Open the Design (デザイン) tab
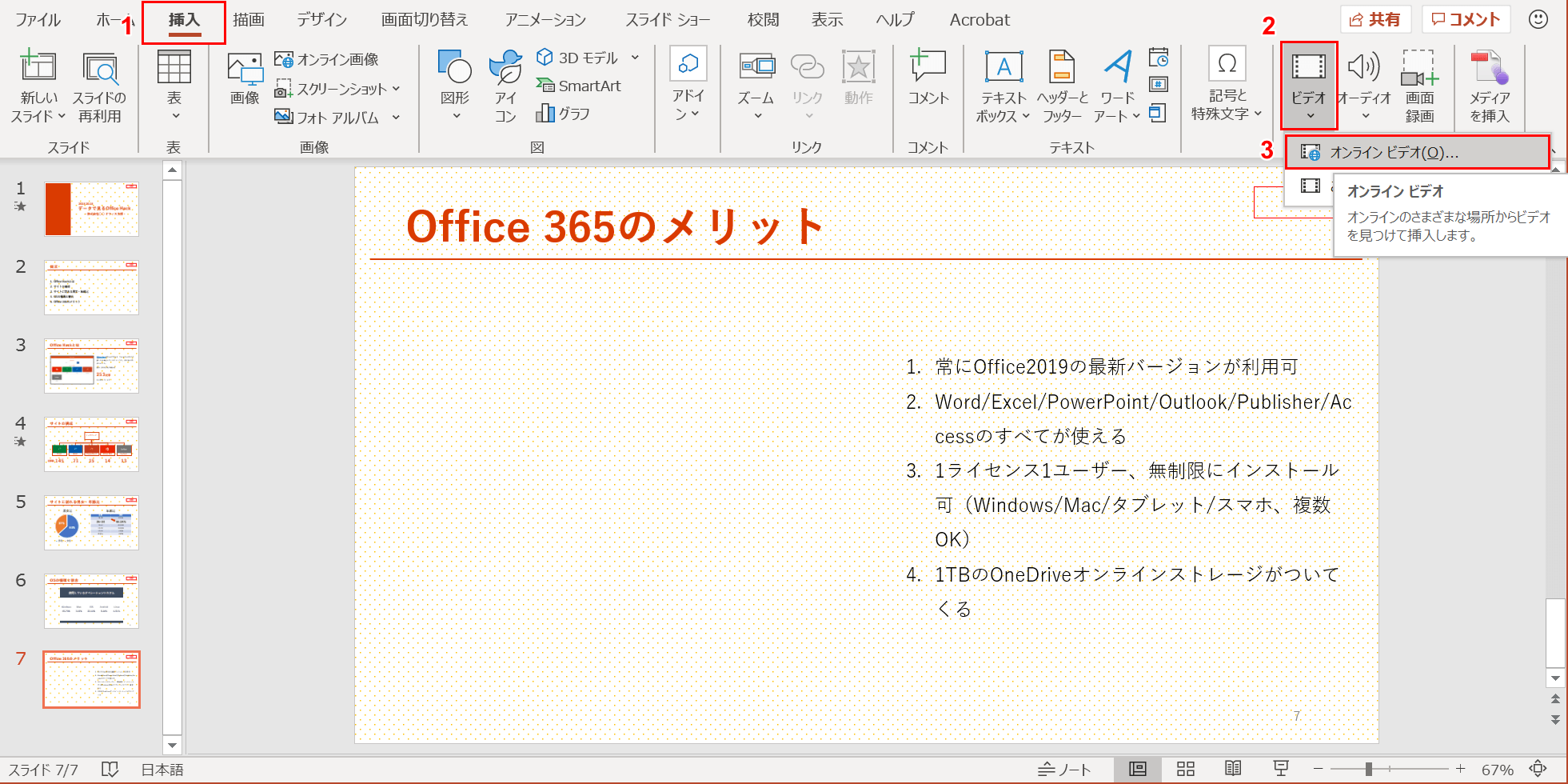Image resolution: width=1568 pixels, height=784 pixels. (x=321, y=20)
